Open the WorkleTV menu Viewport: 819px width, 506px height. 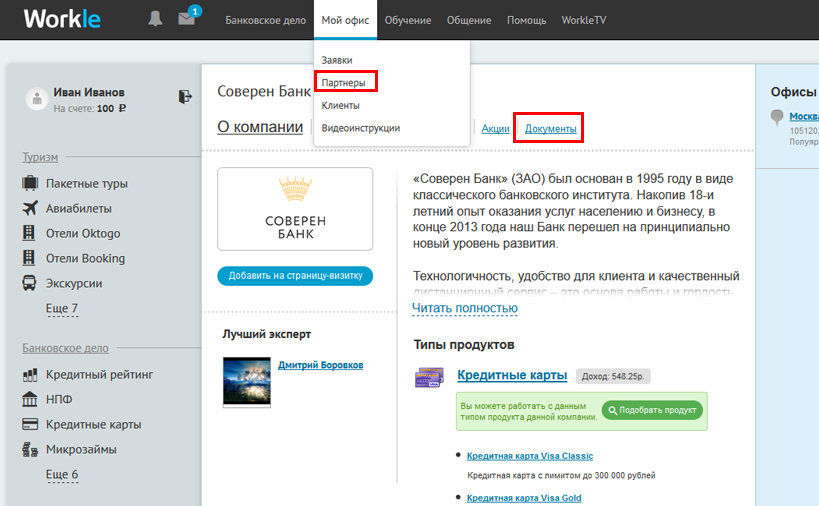(x=584, y=20)
